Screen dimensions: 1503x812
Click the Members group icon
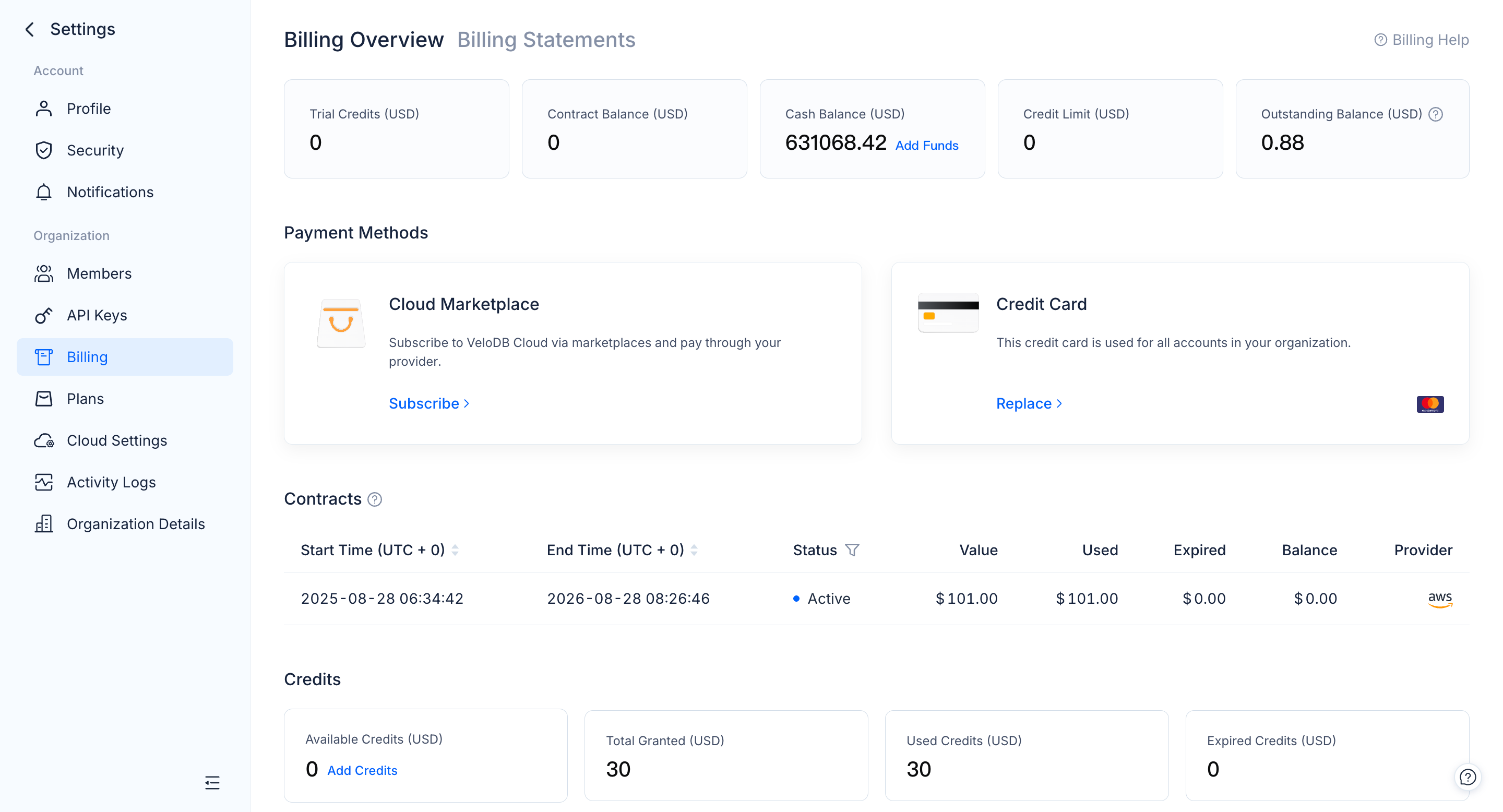(44, 273)
